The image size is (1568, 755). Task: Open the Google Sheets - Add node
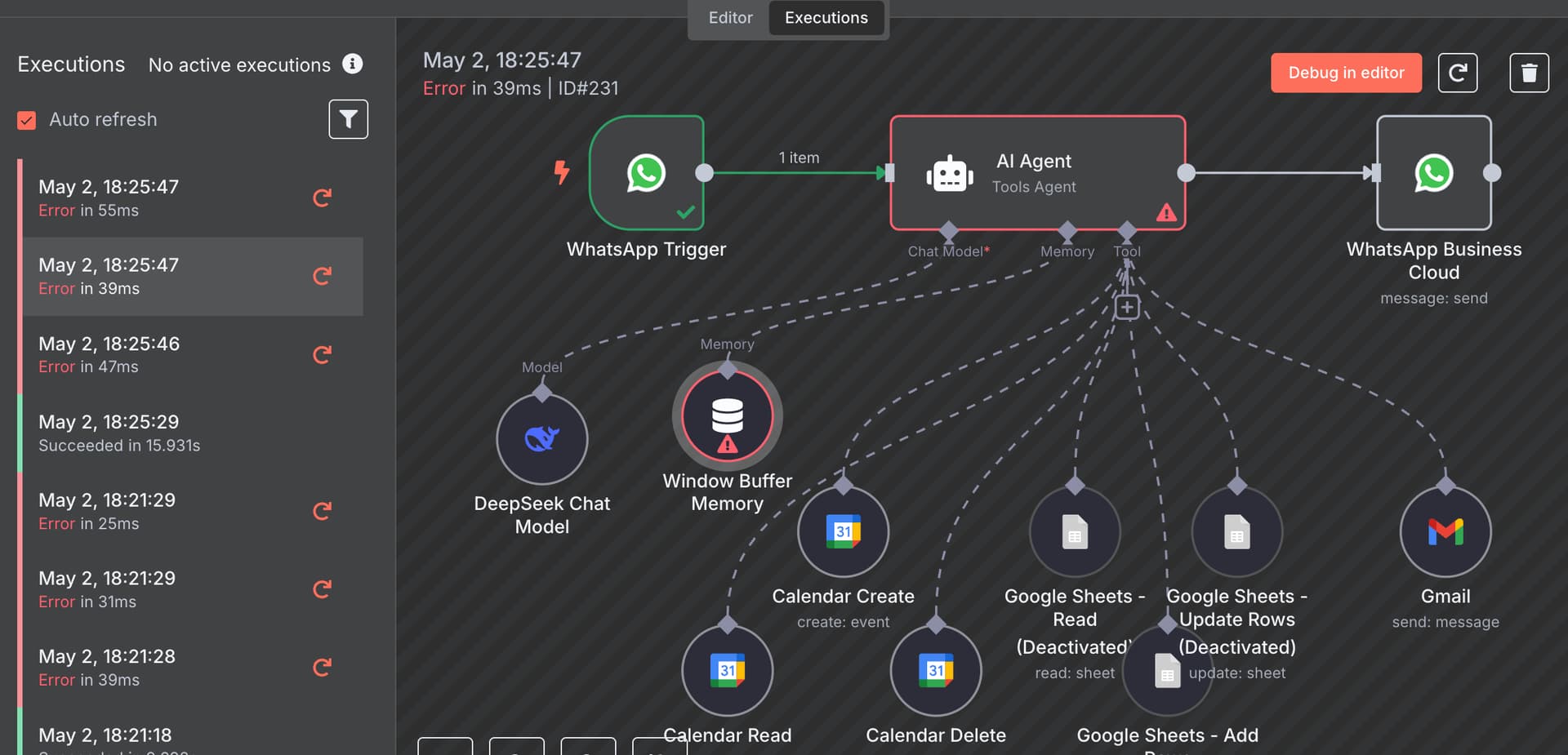coord(1167,670)
